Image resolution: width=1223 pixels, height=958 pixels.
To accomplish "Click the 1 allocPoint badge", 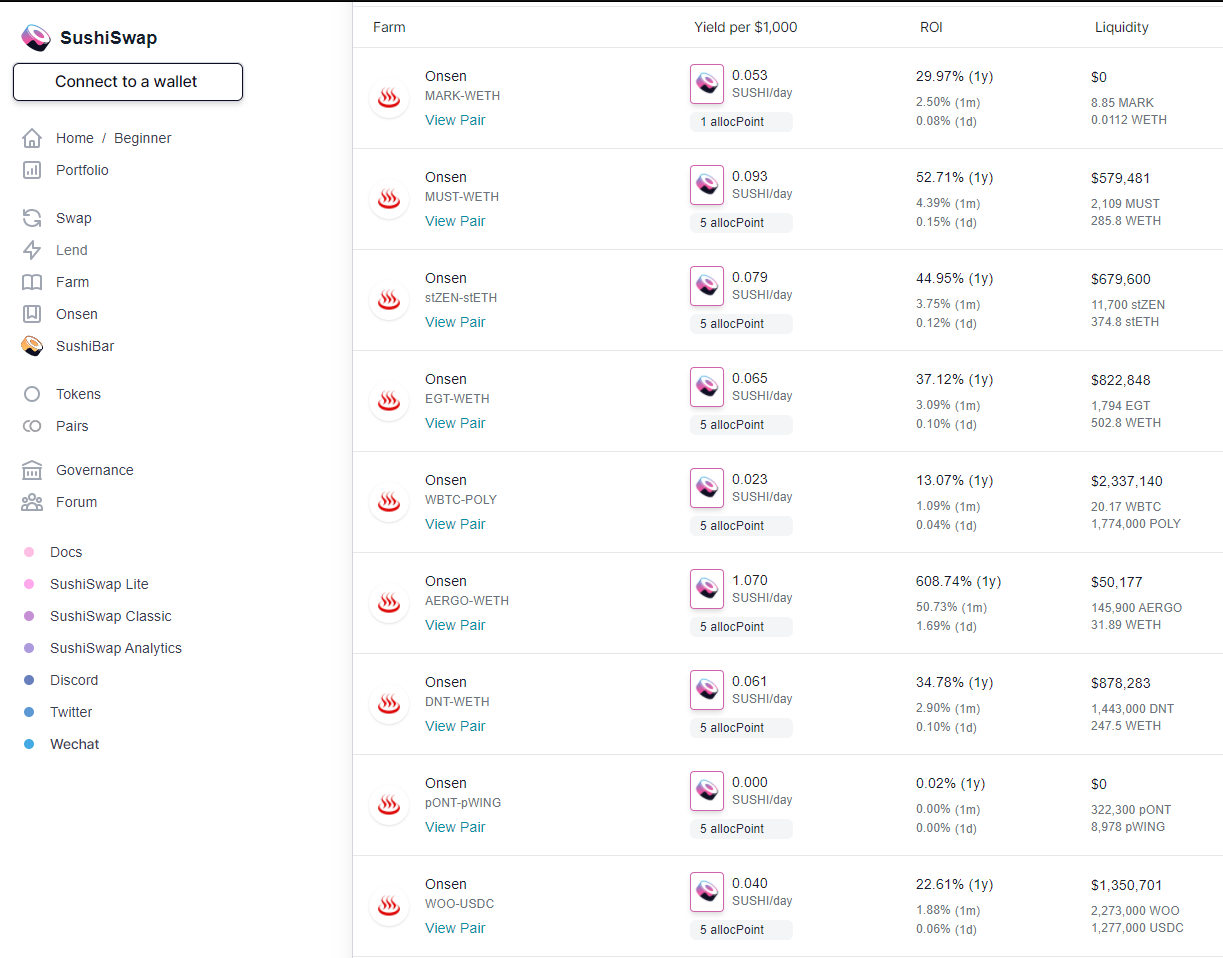I will pos(741,122).
